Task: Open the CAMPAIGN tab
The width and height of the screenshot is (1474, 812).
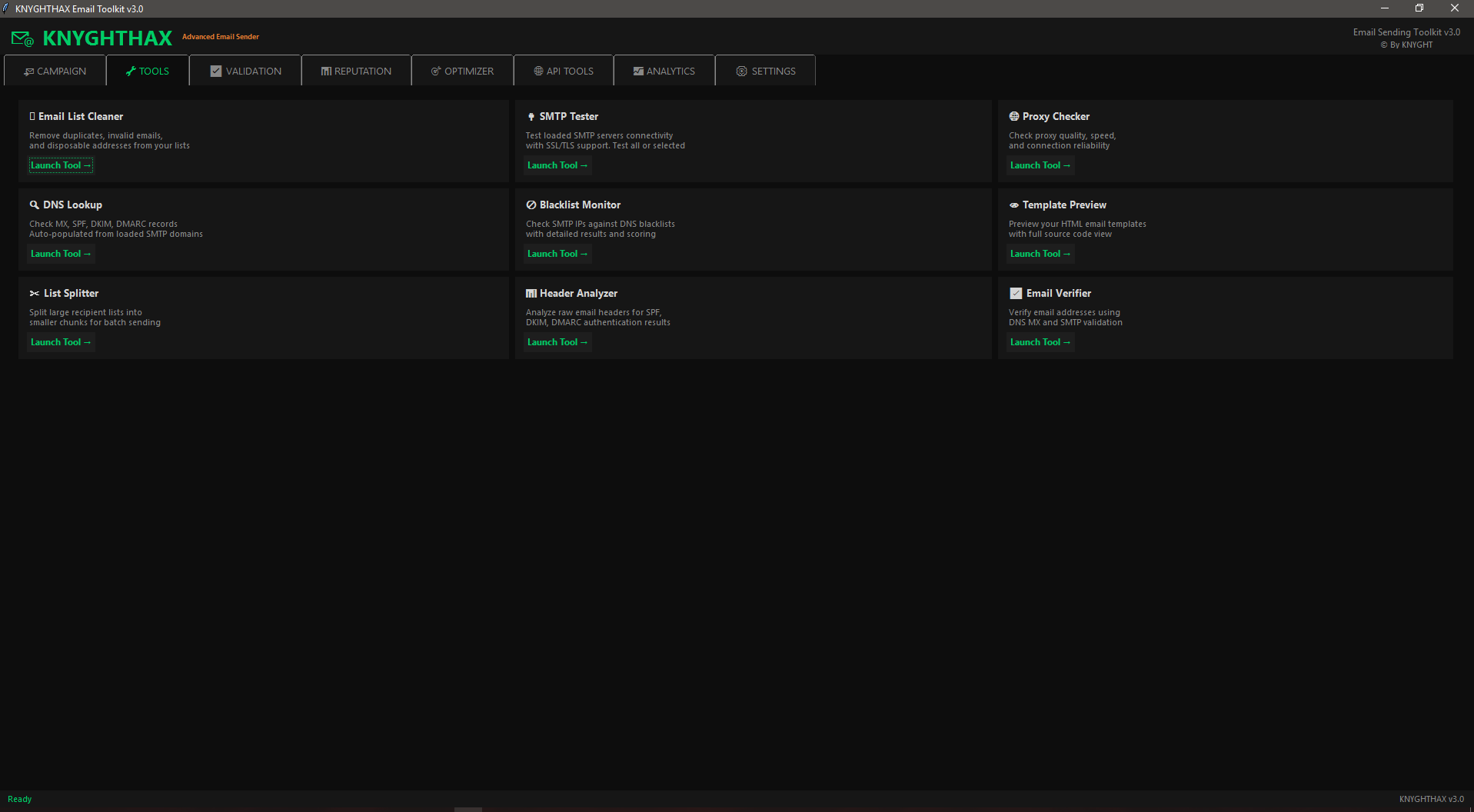Action: 55,71
